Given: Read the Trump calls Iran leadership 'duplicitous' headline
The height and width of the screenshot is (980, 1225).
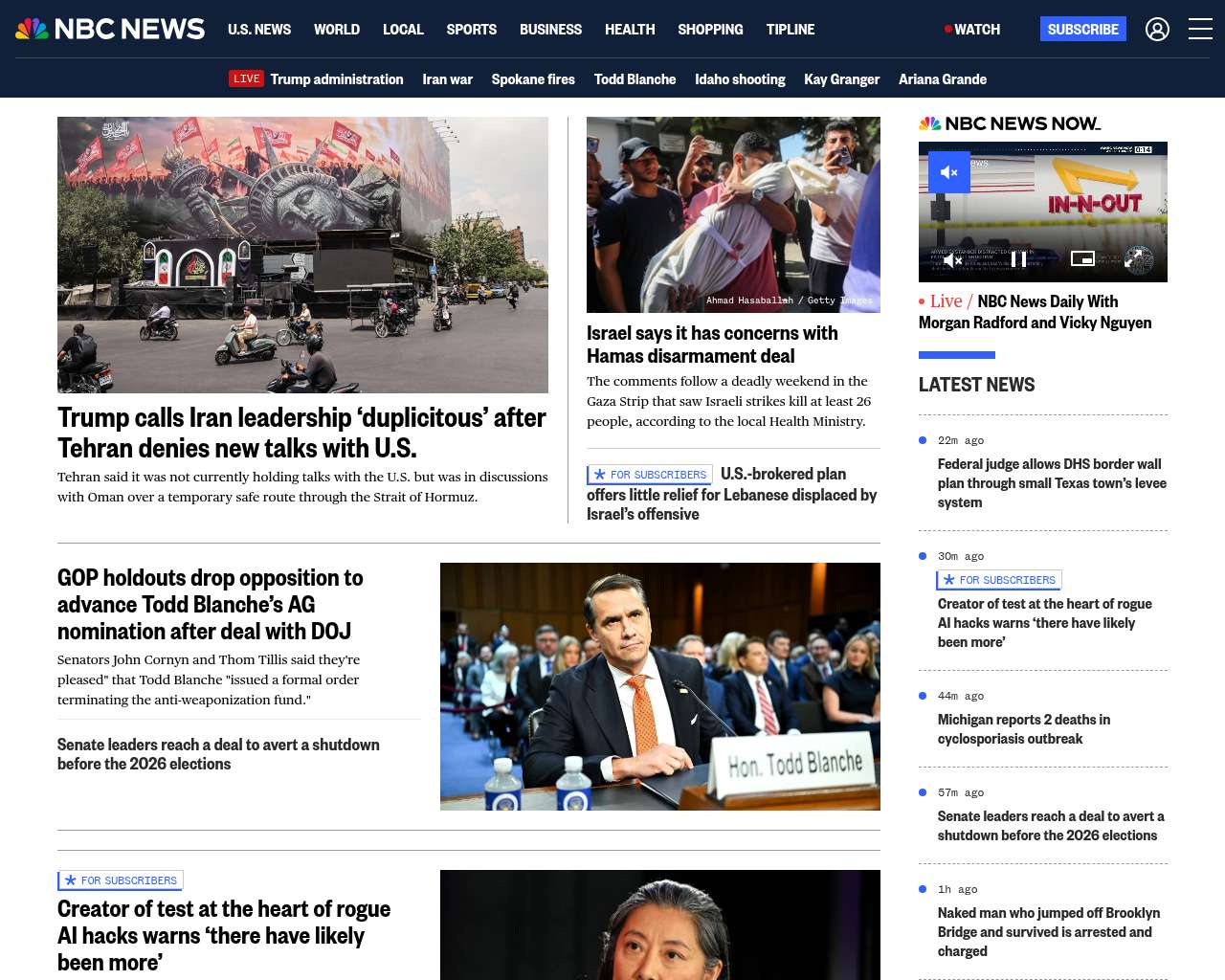Looking at the screenshot, I should click(301, 433).
